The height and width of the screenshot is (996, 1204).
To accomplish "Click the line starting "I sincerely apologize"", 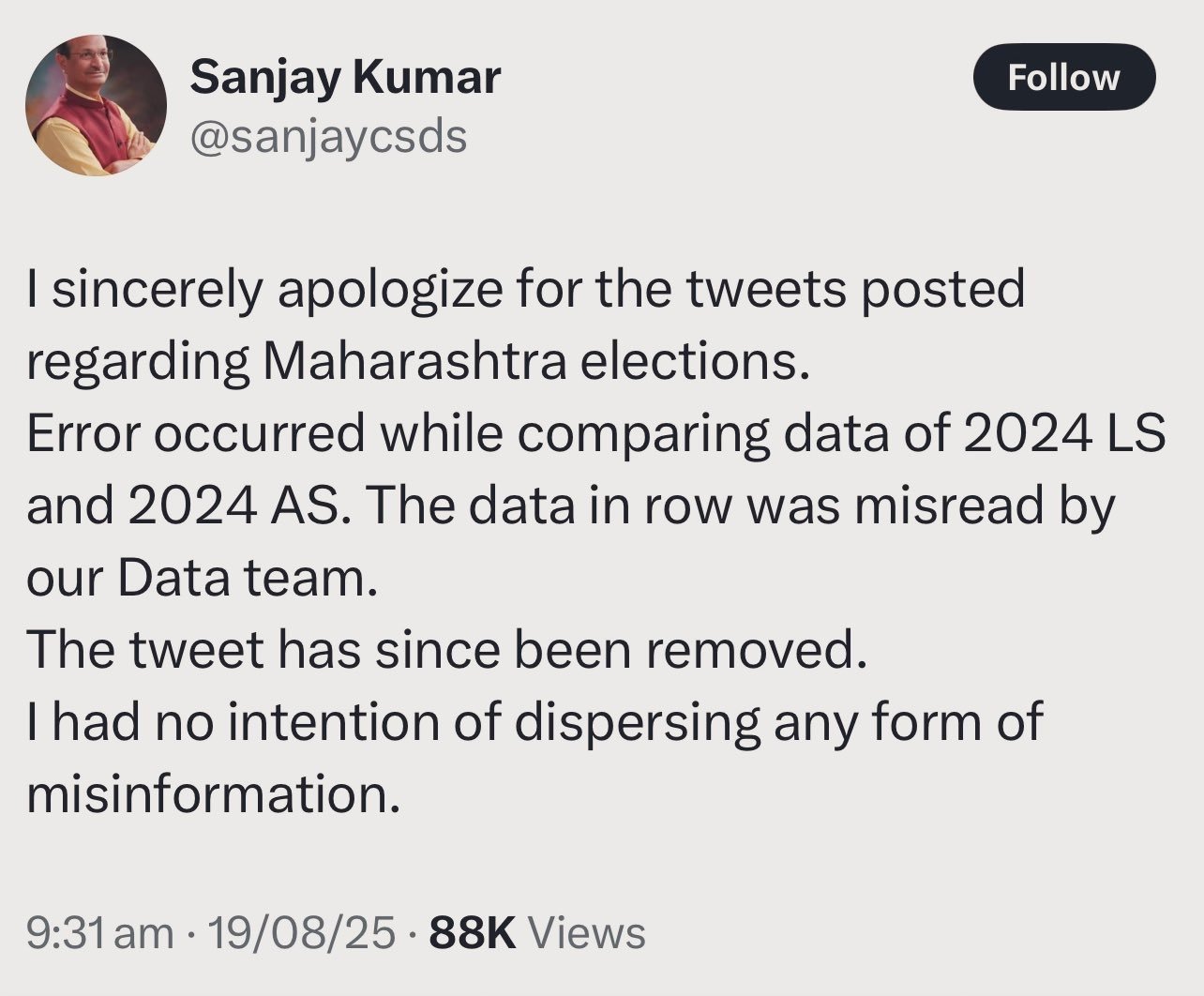I will pyautogui.click(x=525, y=289).
